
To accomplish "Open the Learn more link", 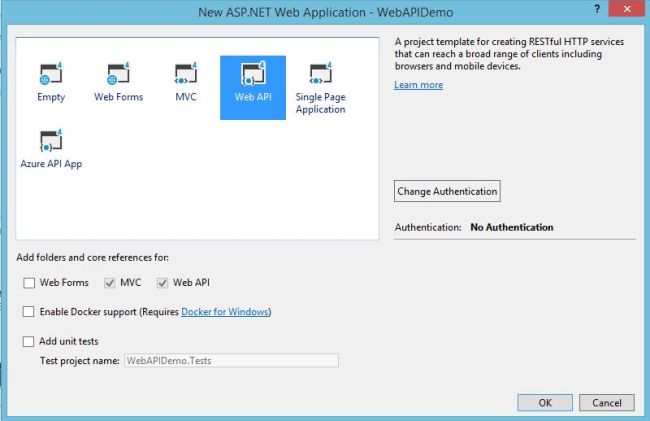I will [x=418, y=85].
